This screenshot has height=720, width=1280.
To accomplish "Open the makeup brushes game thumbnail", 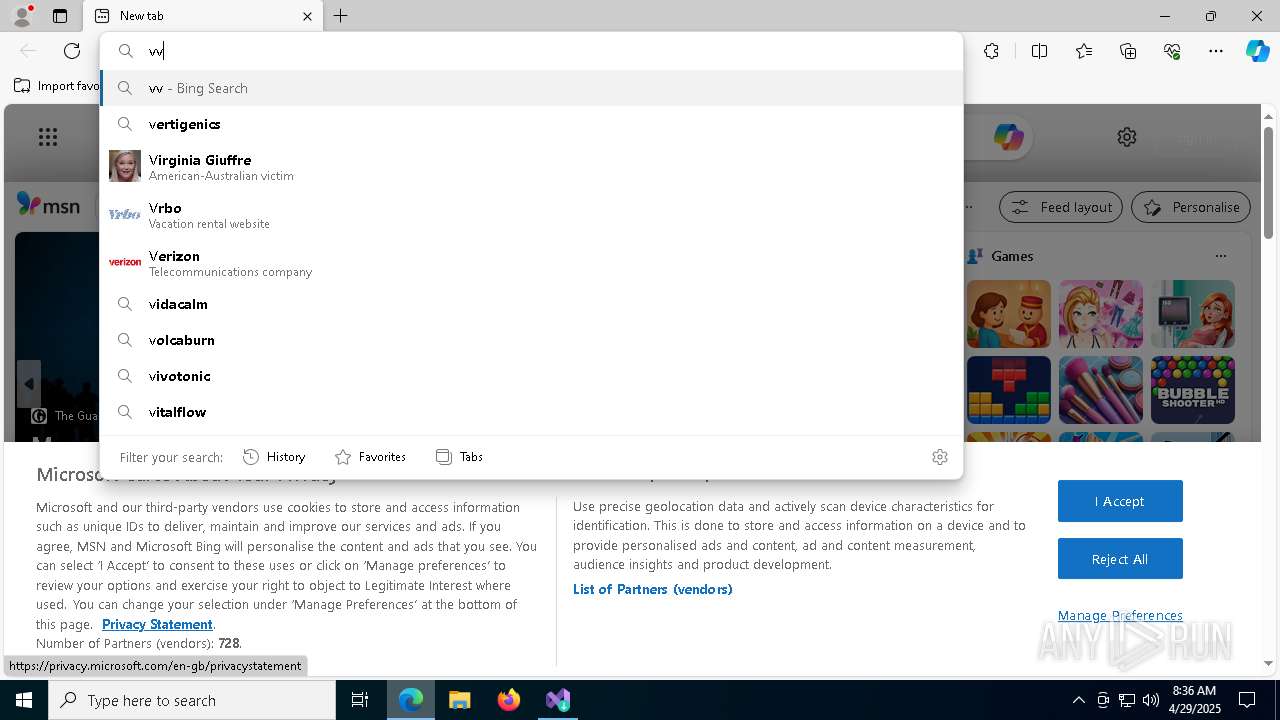I will (1101, 390).
